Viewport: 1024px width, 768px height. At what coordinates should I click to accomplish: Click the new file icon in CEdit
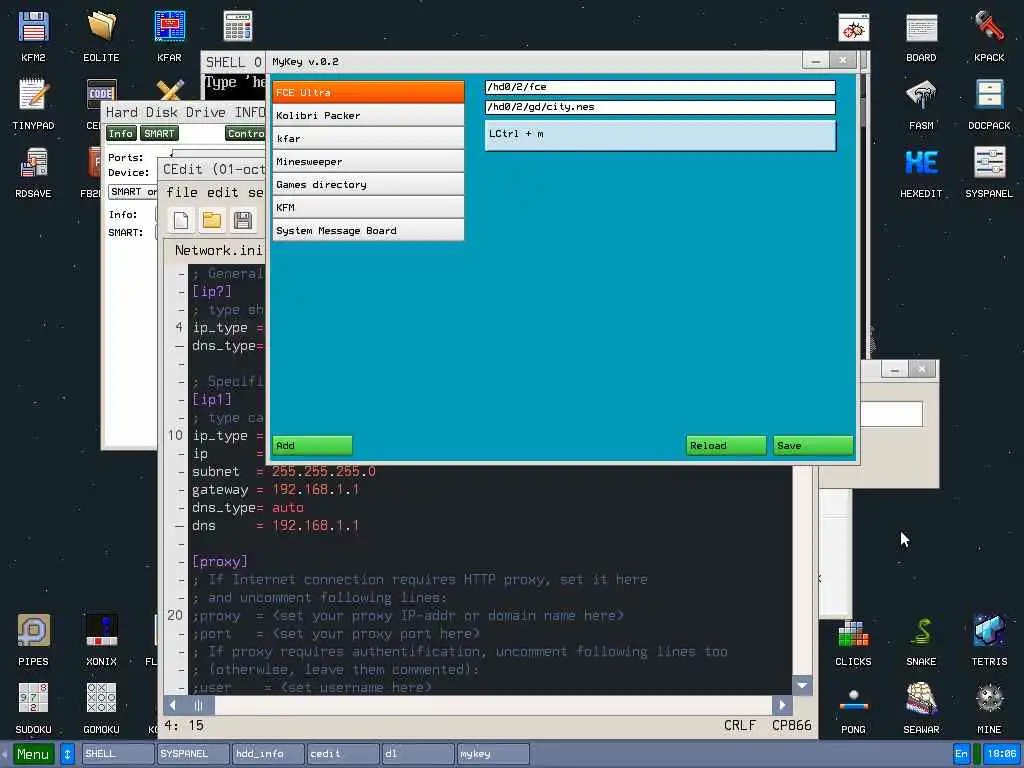click(181, 220)
